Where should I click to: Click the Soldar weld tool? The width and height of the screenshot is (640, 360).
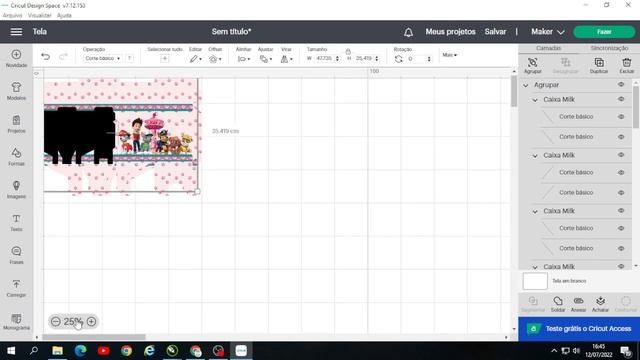tap(558, 304)
